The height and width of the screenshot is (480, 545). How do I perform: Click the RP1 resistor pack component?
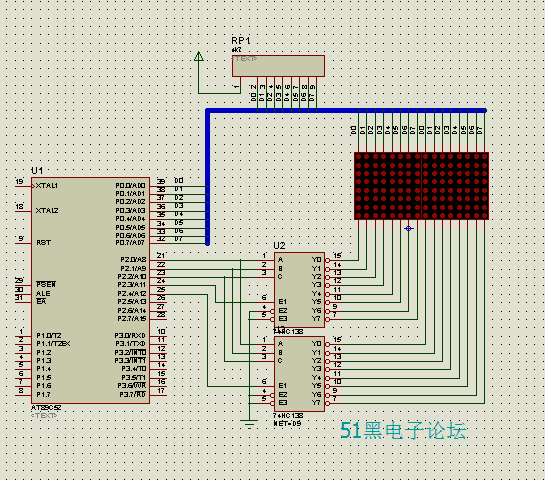tap(278, 66)
